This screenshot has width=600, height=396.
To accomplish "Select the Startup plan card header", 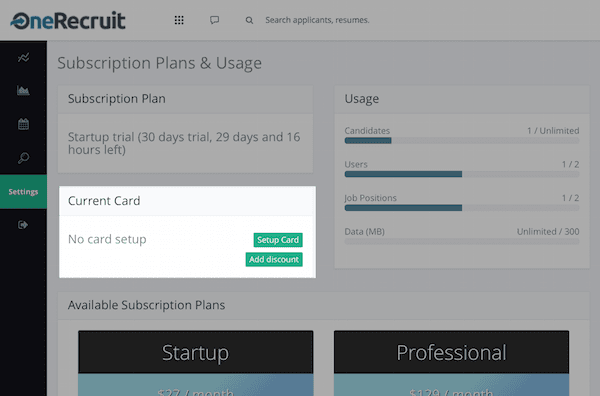I will tap(196, 352).
